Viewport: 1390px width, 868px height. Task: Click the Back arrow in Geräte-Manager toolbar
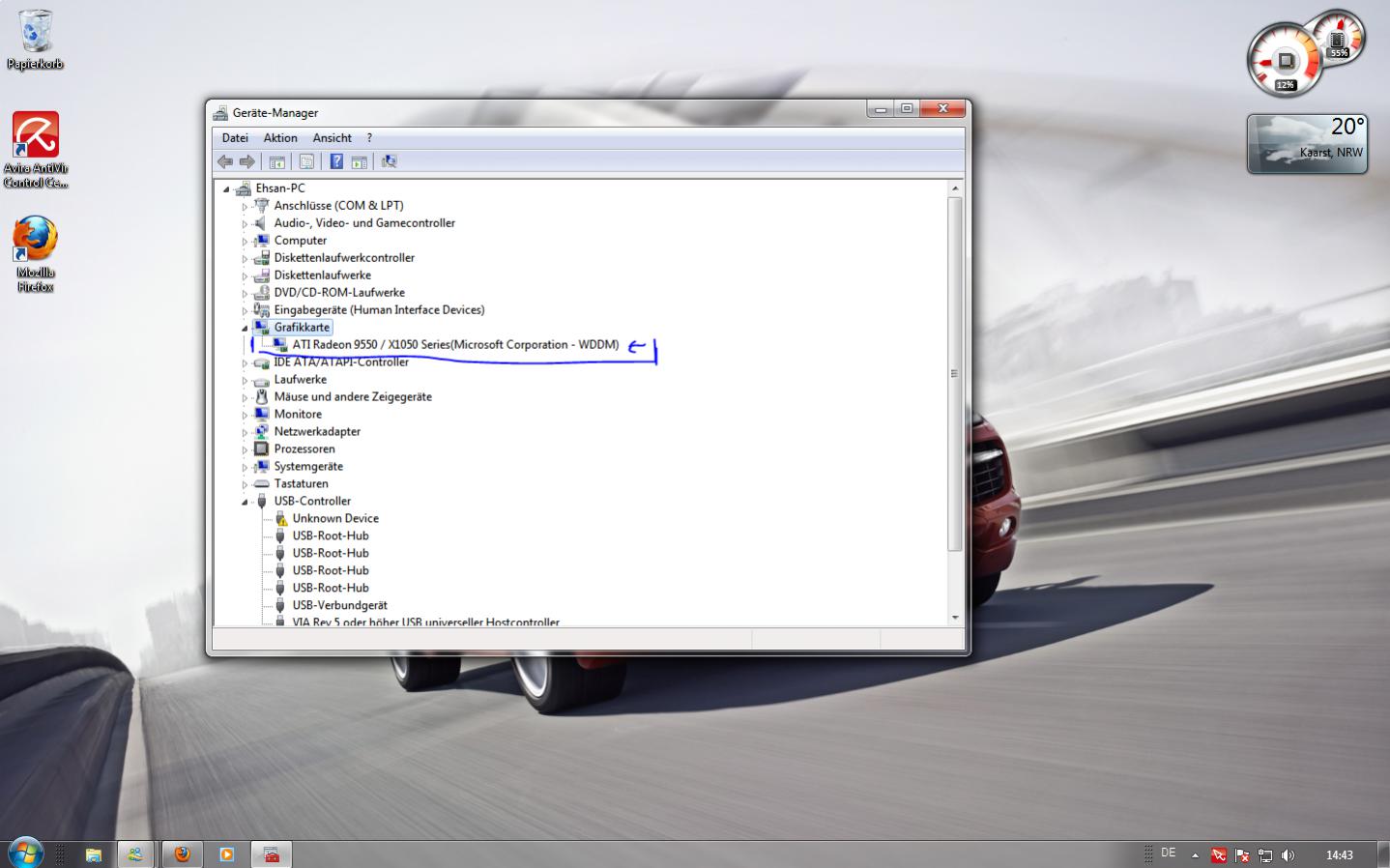pyautogui.click(x=225, y=161)
